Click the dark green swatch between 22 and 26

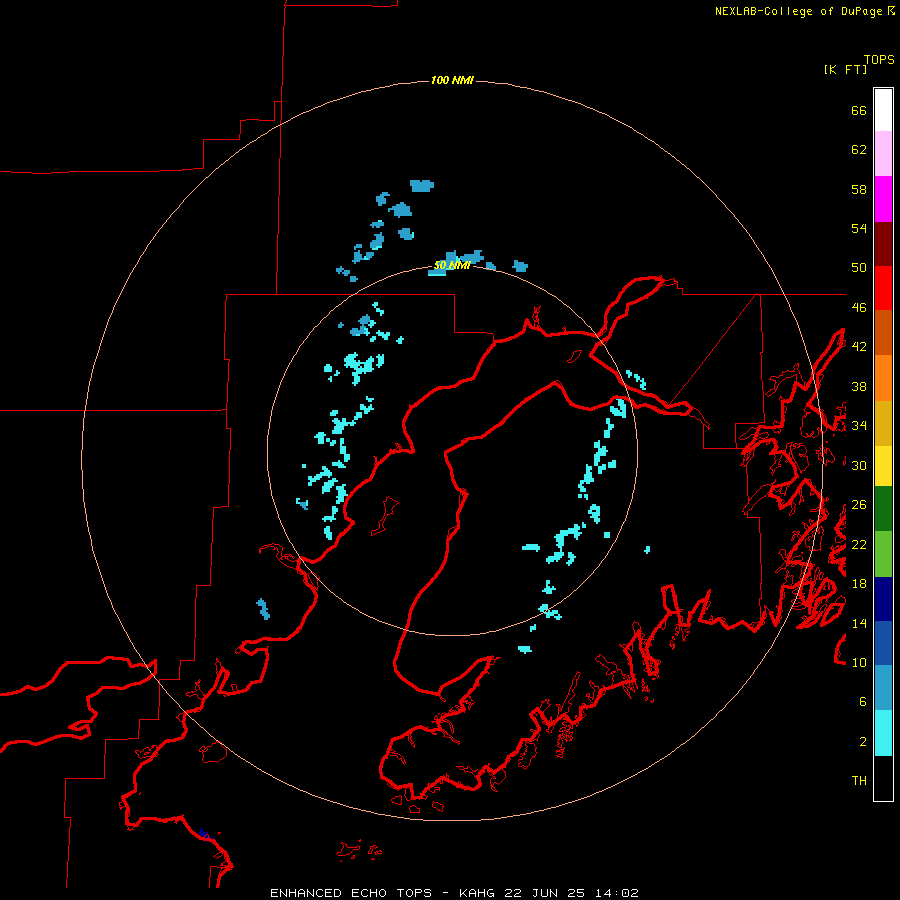click(883, 509)
